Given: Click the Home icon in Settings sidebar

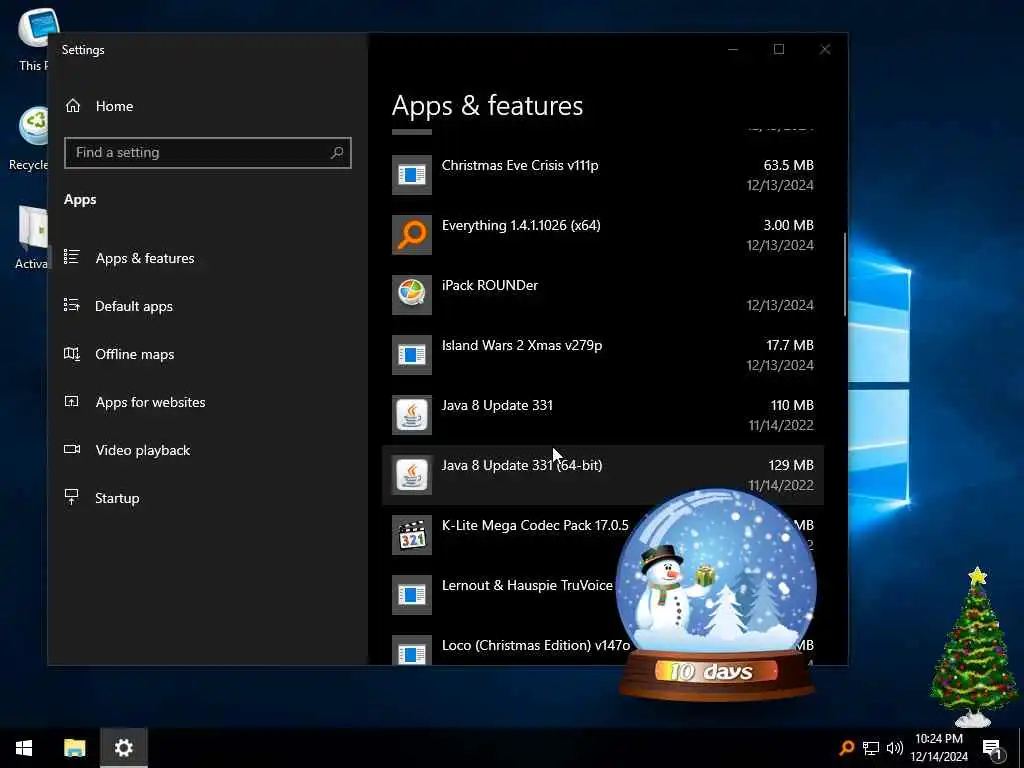Looking at the screenshot, I should [72, 106].
